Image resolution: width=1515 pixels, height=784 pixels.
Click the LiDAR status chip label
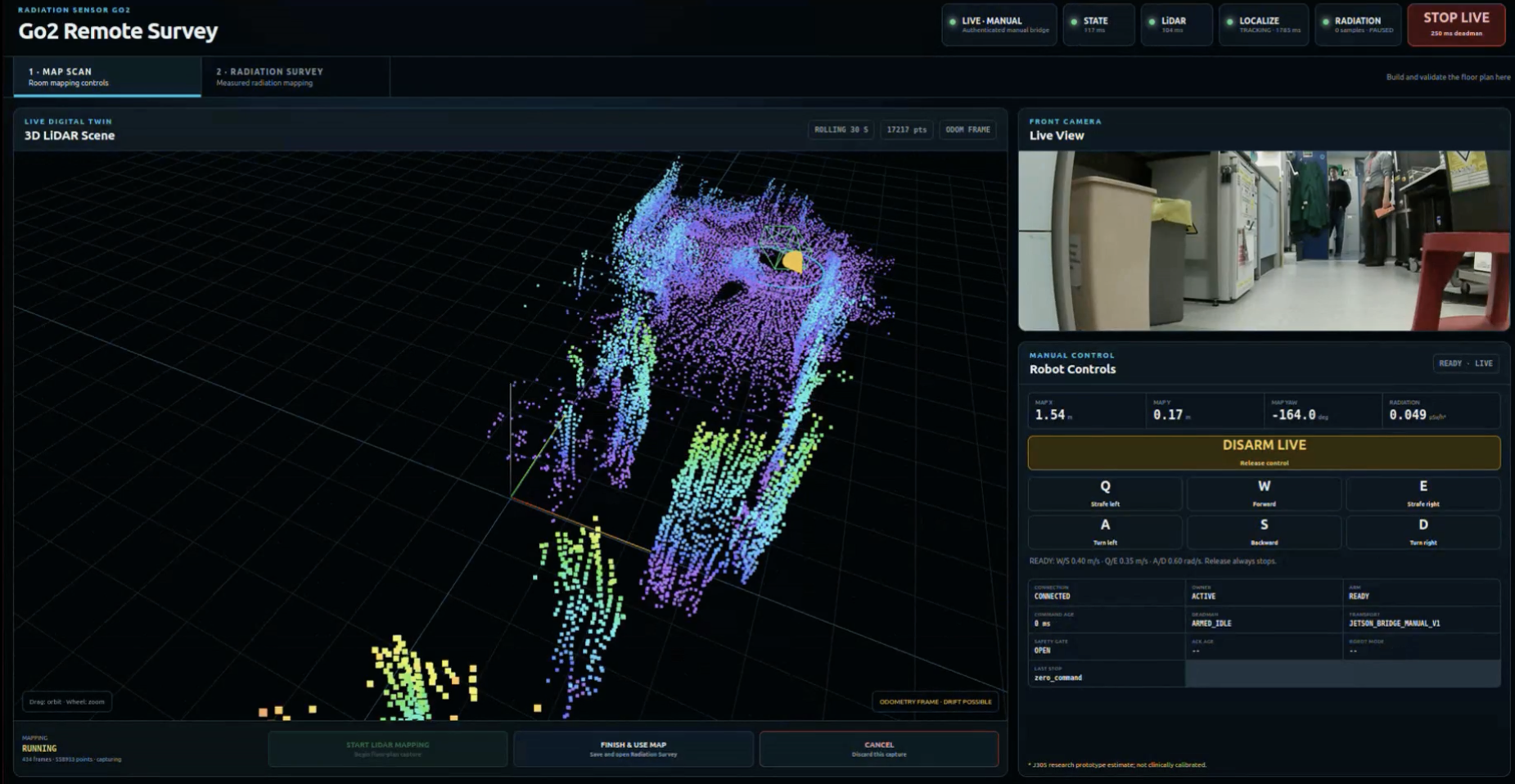click(1173, 20)
